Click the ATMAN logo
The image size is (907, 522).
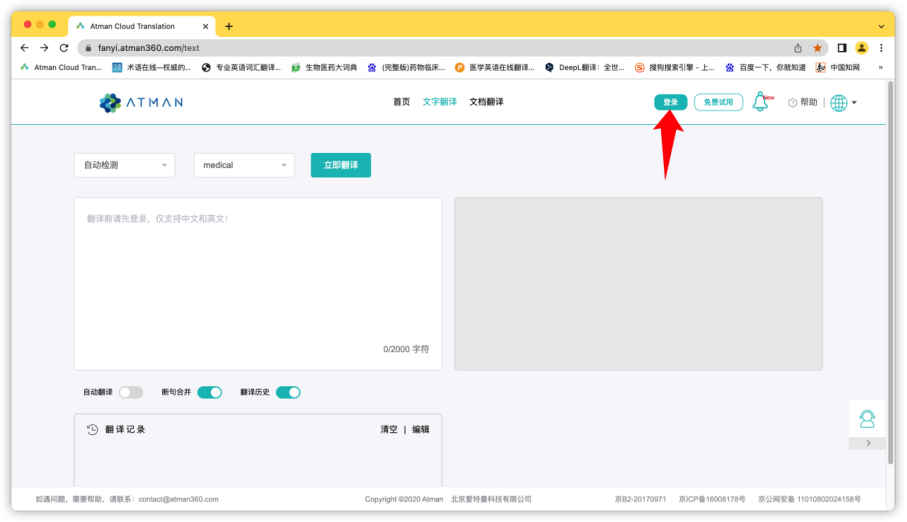[141, 102]
